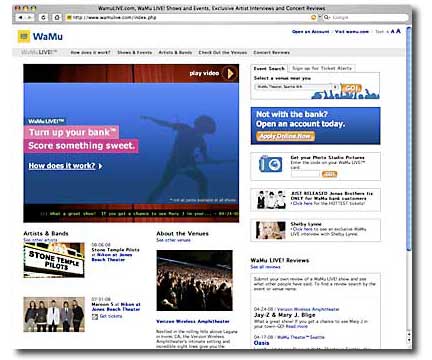Click the 'WaMu LIVE! Reviews' heading
The width and height of the screenshot is (432, 360).
[x=280, y=260]
